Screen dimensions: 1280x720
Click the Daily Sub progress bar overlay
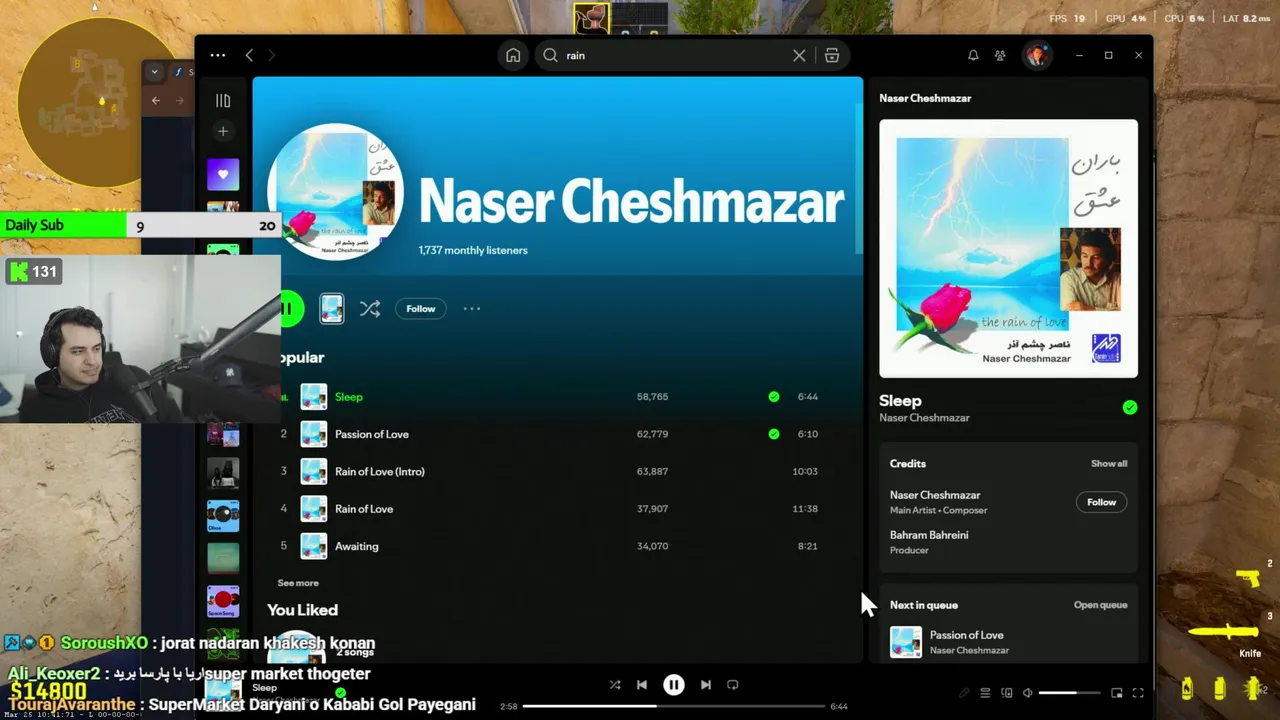140,225
